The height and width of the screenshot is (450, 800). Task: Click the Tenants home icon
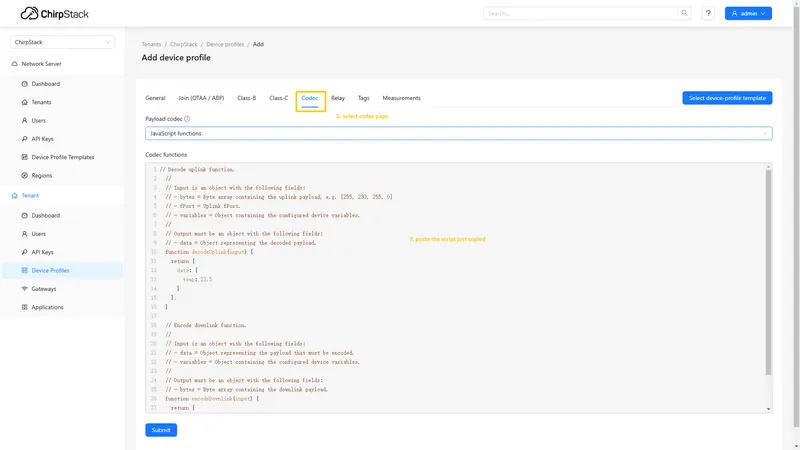(24, 102)
